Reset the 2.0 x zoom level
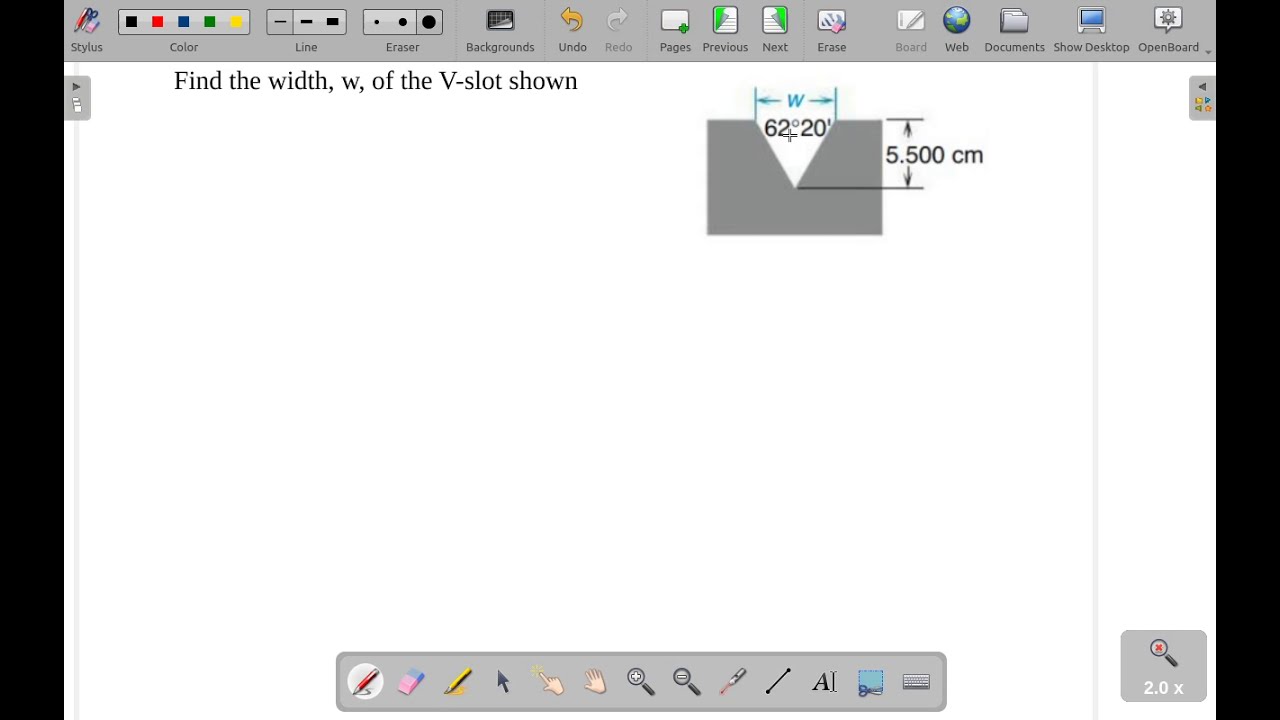1280x720 pixels. coord(1163,666)
